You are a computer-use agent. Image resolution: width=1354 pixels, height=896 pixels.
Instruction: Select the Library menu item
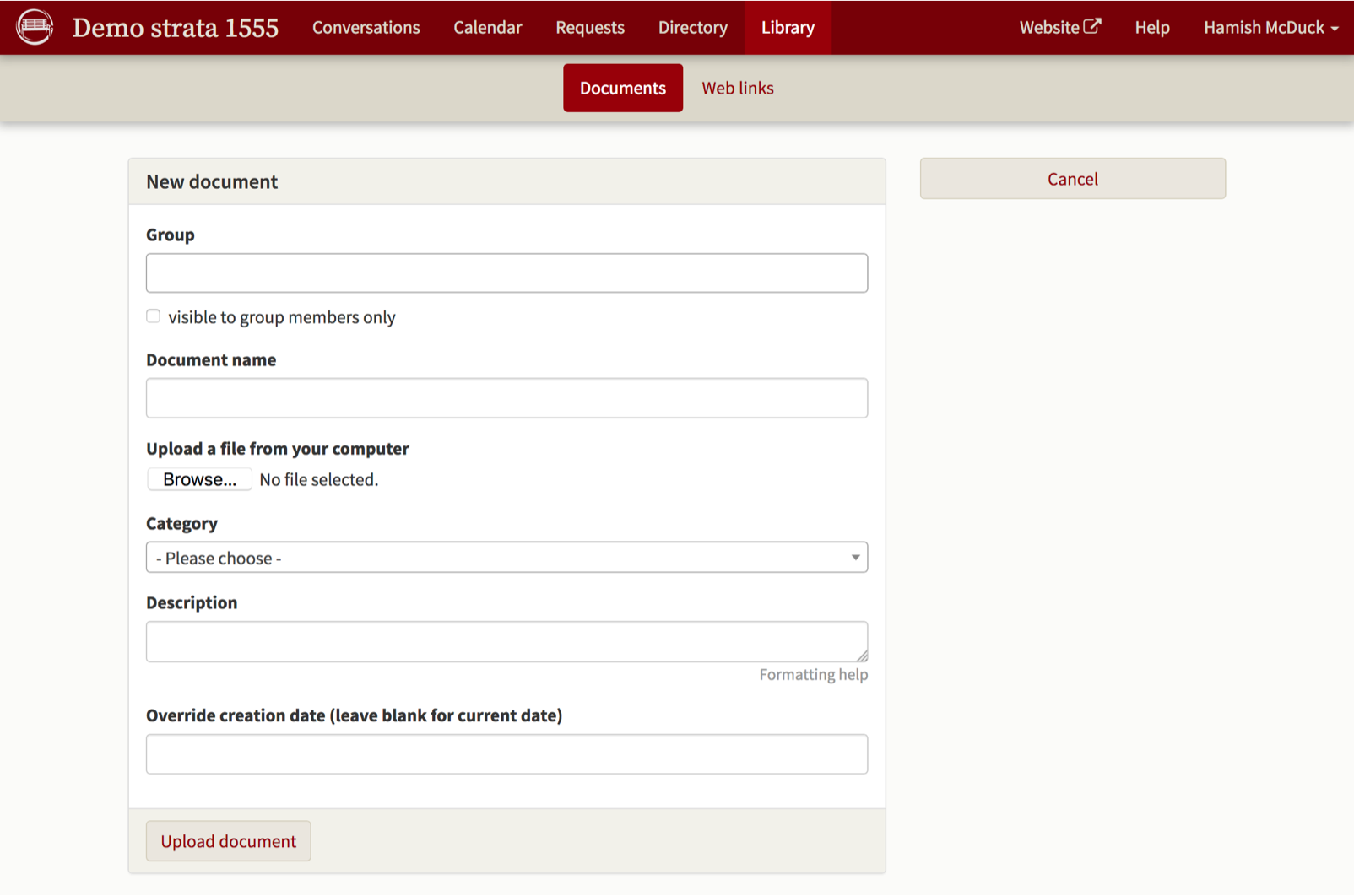(x=787, y=28)
